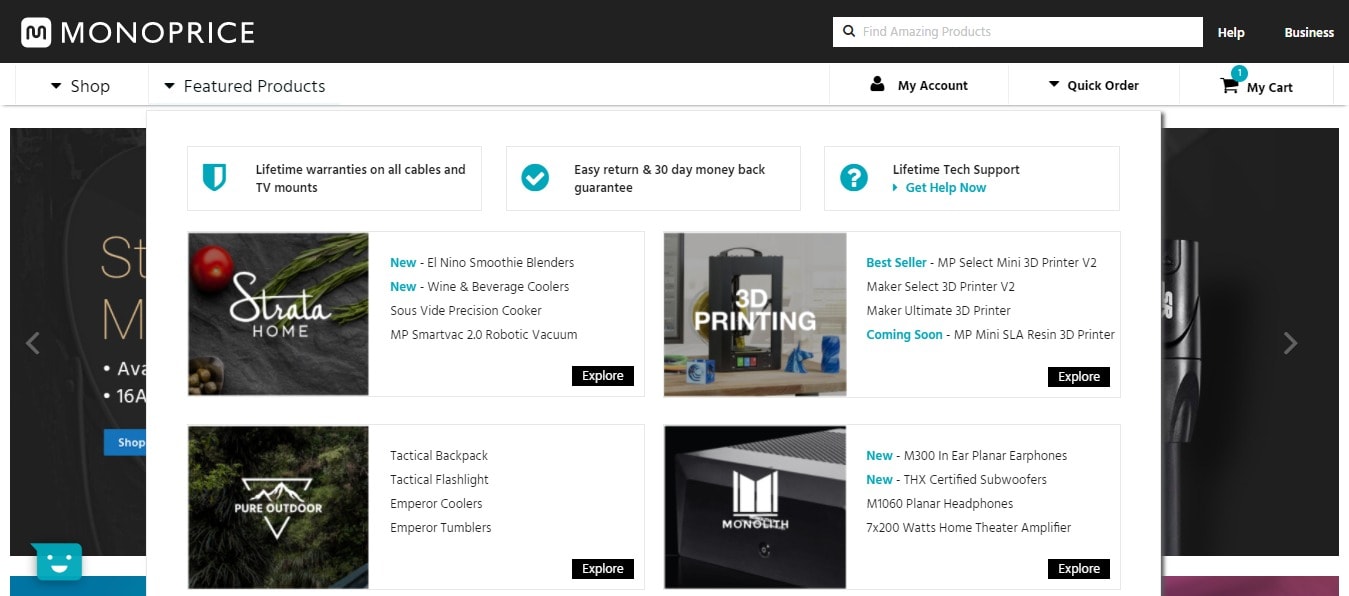
Task: Expand the Shop dropdown menu
Action: 80,86
